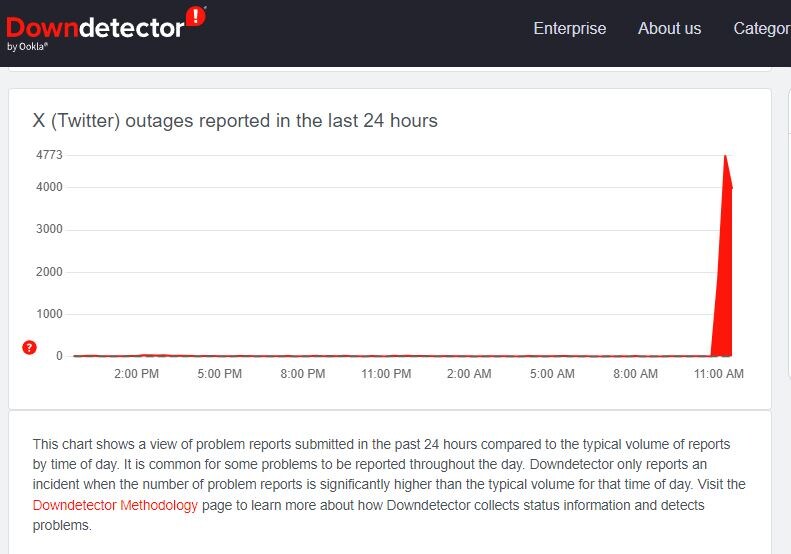Click the Downdetector logo
791x554 pixels.
tap(95, 27)
